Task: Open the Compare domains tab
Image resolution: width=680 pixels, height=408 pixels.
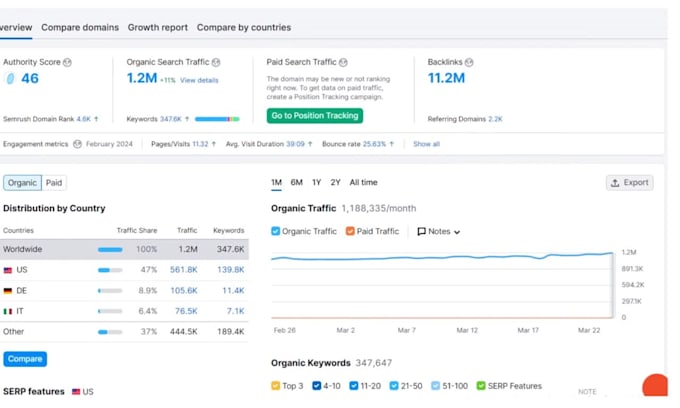Action: (80, 27)
